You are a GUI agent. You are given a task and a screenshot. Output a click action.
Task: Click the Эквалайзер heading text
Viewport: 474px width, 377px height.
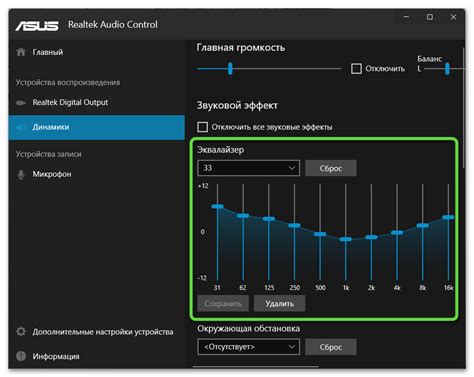coord(221,150)
